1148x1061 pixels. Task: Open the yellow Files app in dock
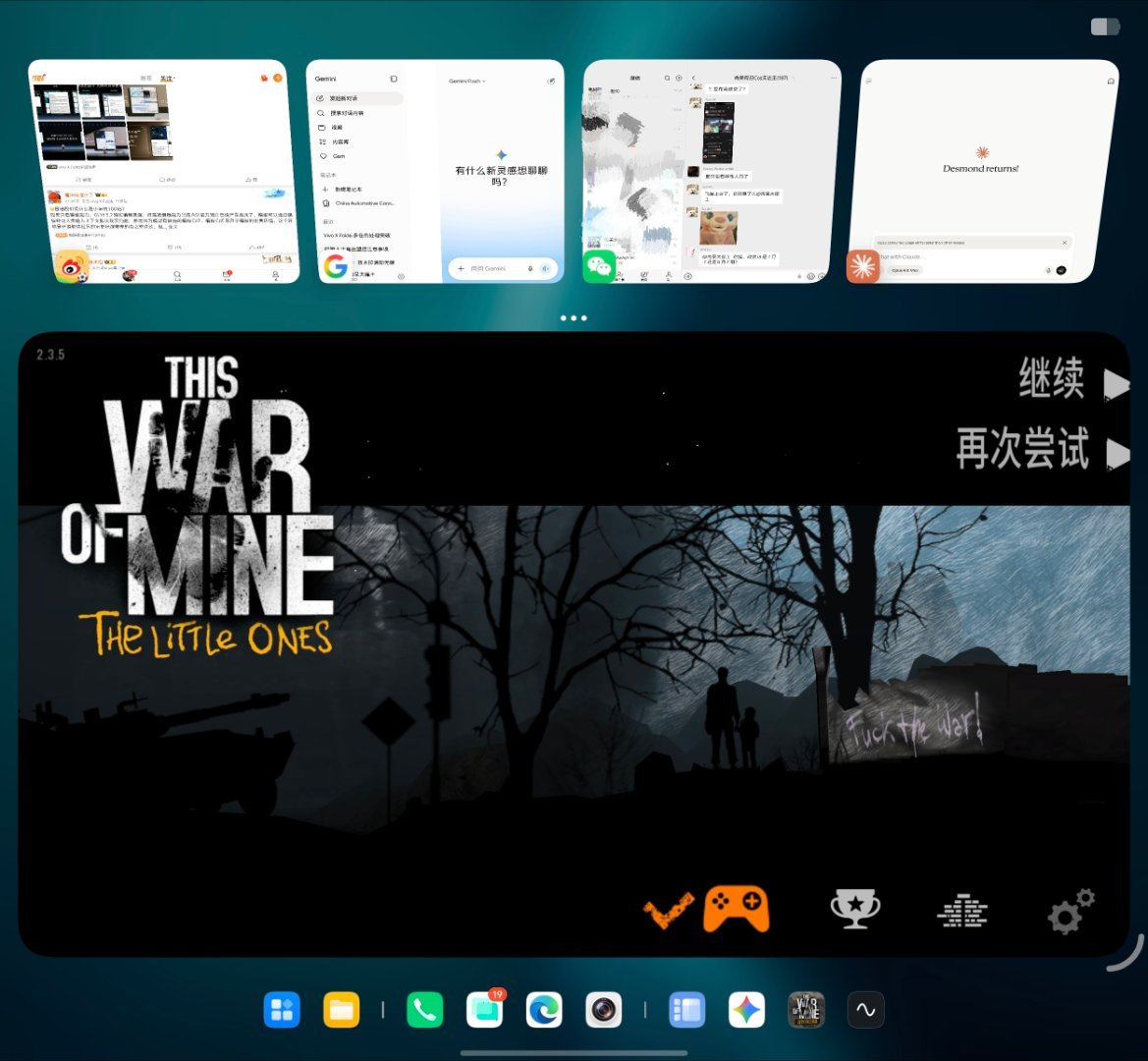click(341, 1010)
